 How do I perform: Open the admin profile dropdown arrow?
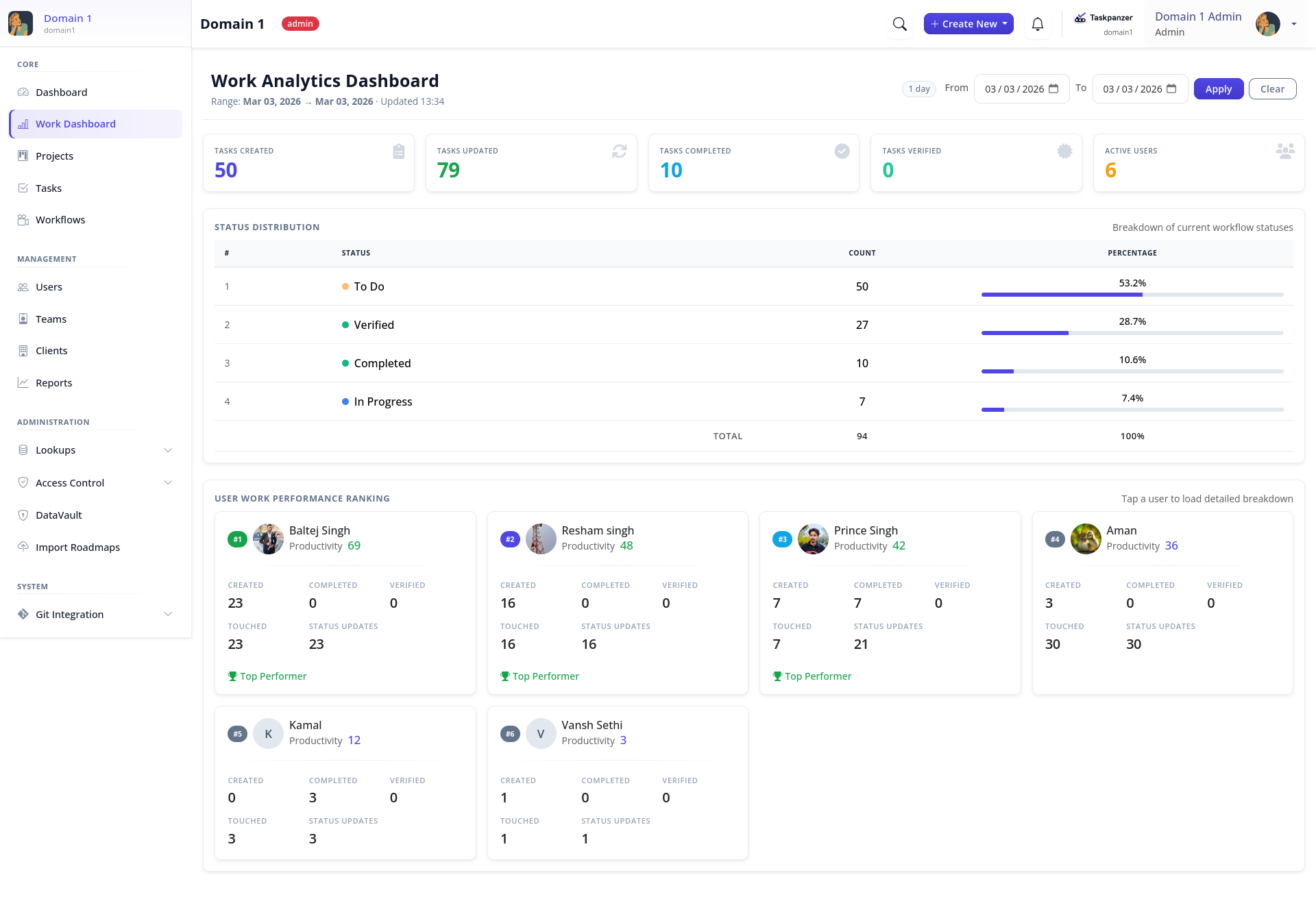click(x=1293, y=25)
